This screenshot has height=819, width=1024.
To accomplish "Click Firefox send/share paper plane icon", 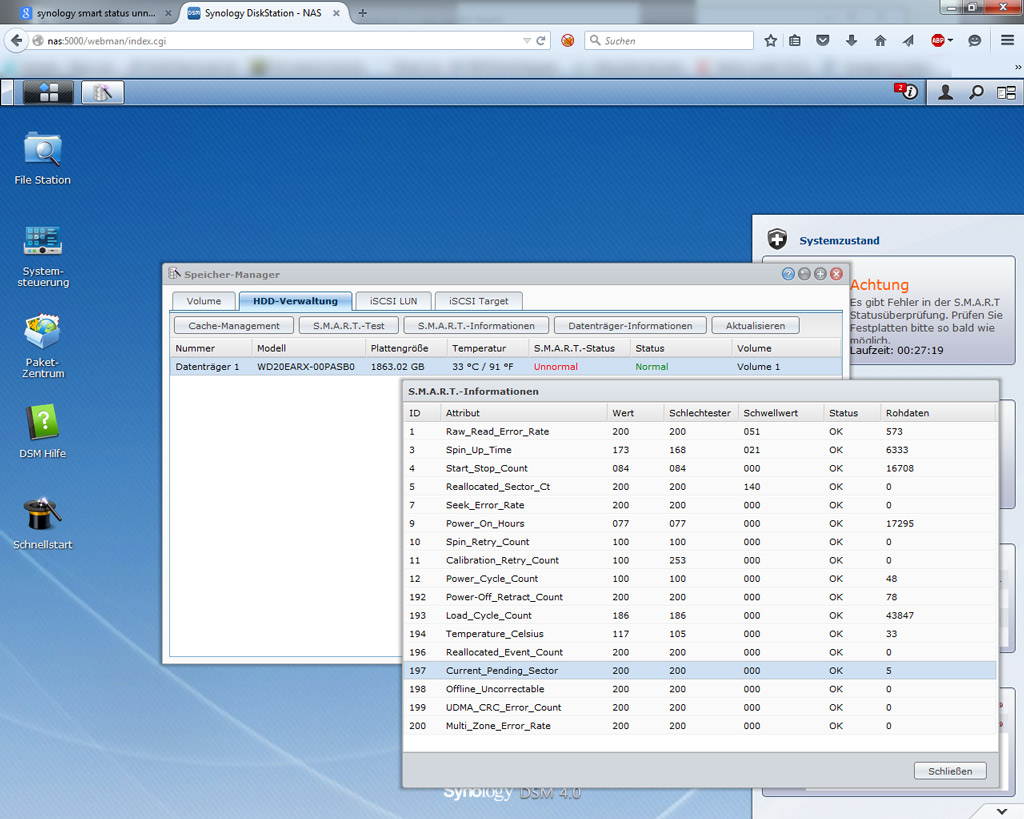I will [908, 40].
